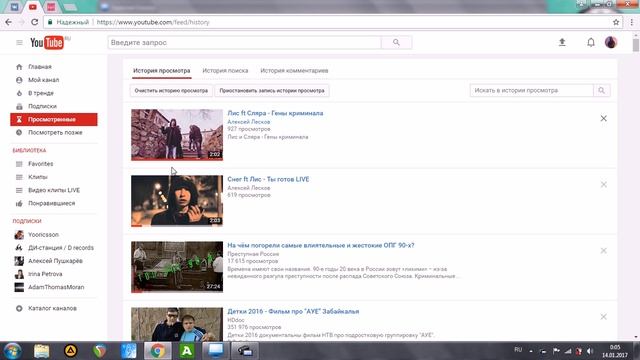
Task: Open the notifications bell
Action: pos(591,42)
